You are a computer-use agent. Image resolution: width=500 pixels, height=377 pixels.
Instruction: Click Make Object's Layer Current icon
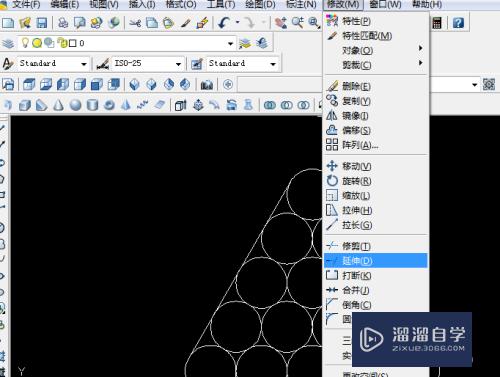245,43
